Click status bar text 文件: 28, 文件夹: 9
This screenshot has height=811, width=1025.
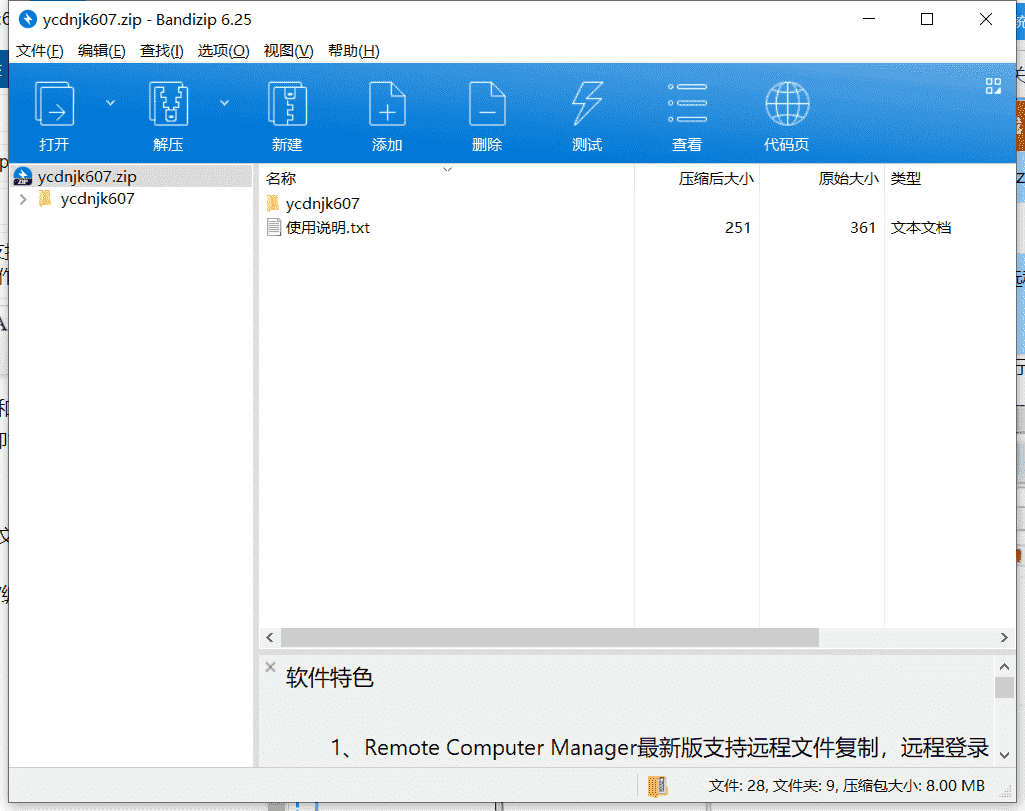772,786
